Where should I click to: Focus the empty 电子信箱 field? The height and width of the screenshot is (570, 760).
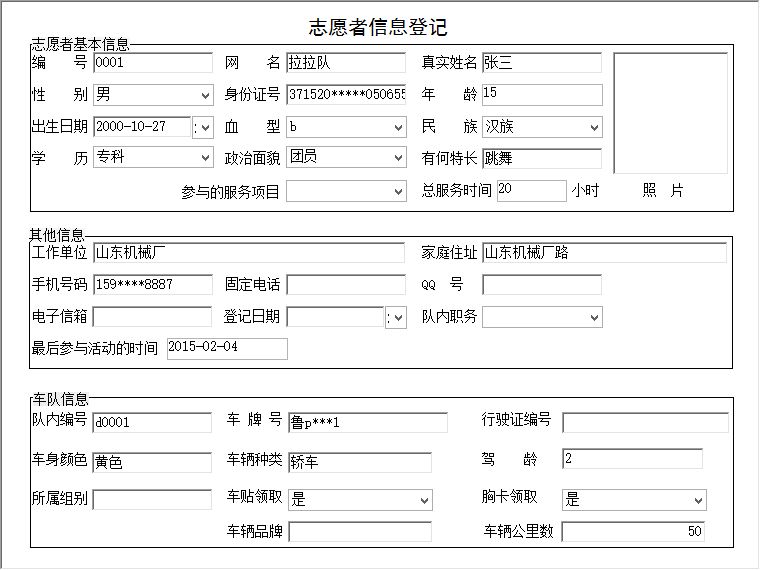[152, 317]
